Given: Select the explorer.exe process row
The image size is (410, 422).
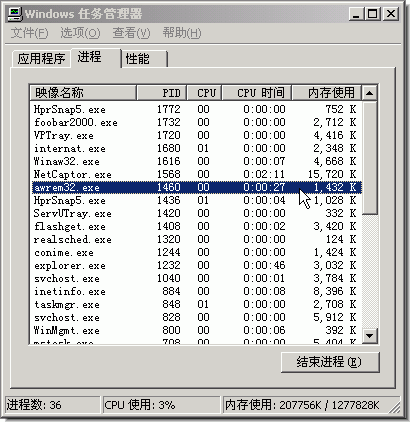Looking at the screenshot, I should [196, 265].
